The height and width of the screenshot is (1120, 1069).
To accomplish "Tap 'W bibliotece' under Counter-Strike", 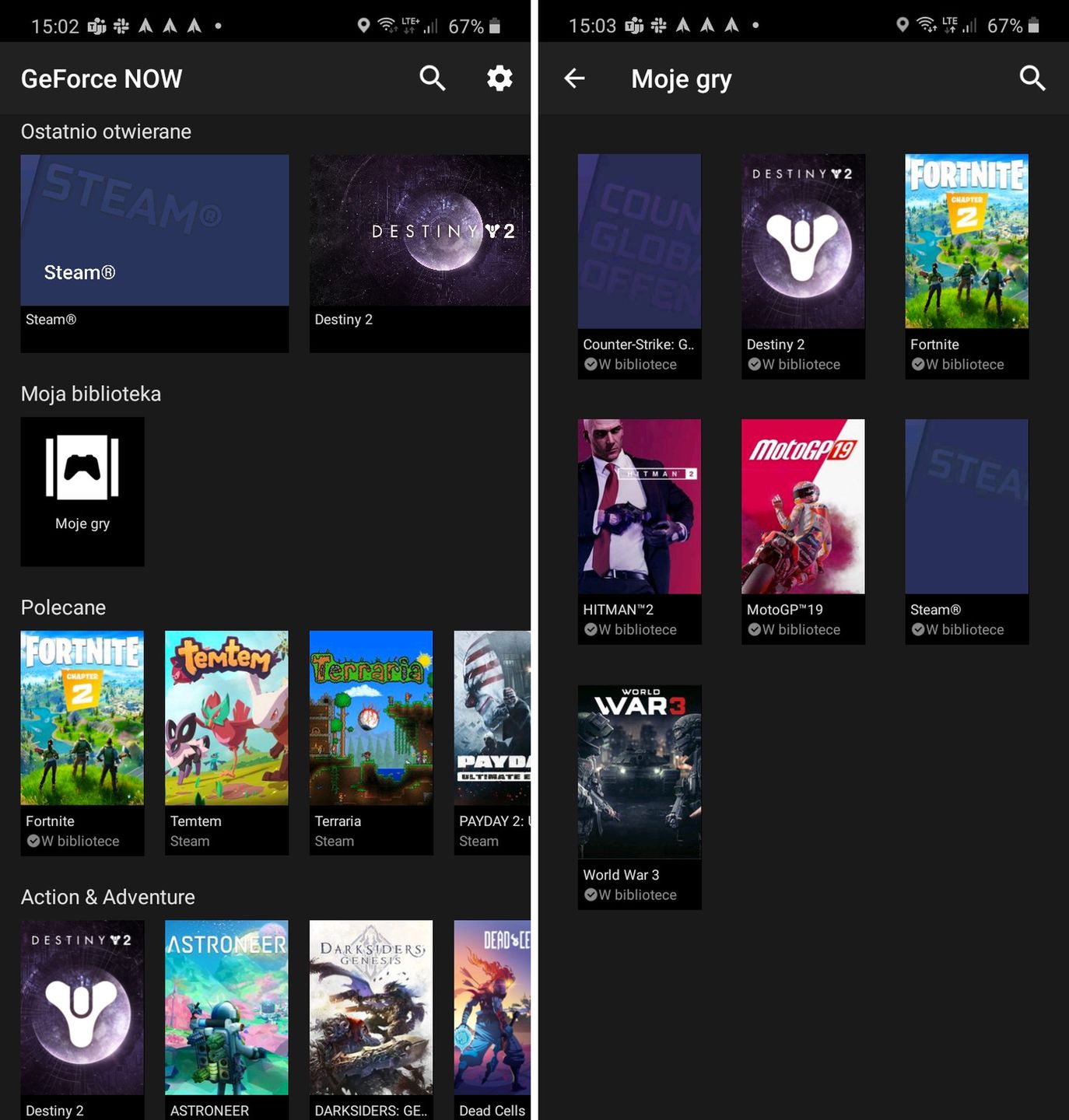I will 630,365.
